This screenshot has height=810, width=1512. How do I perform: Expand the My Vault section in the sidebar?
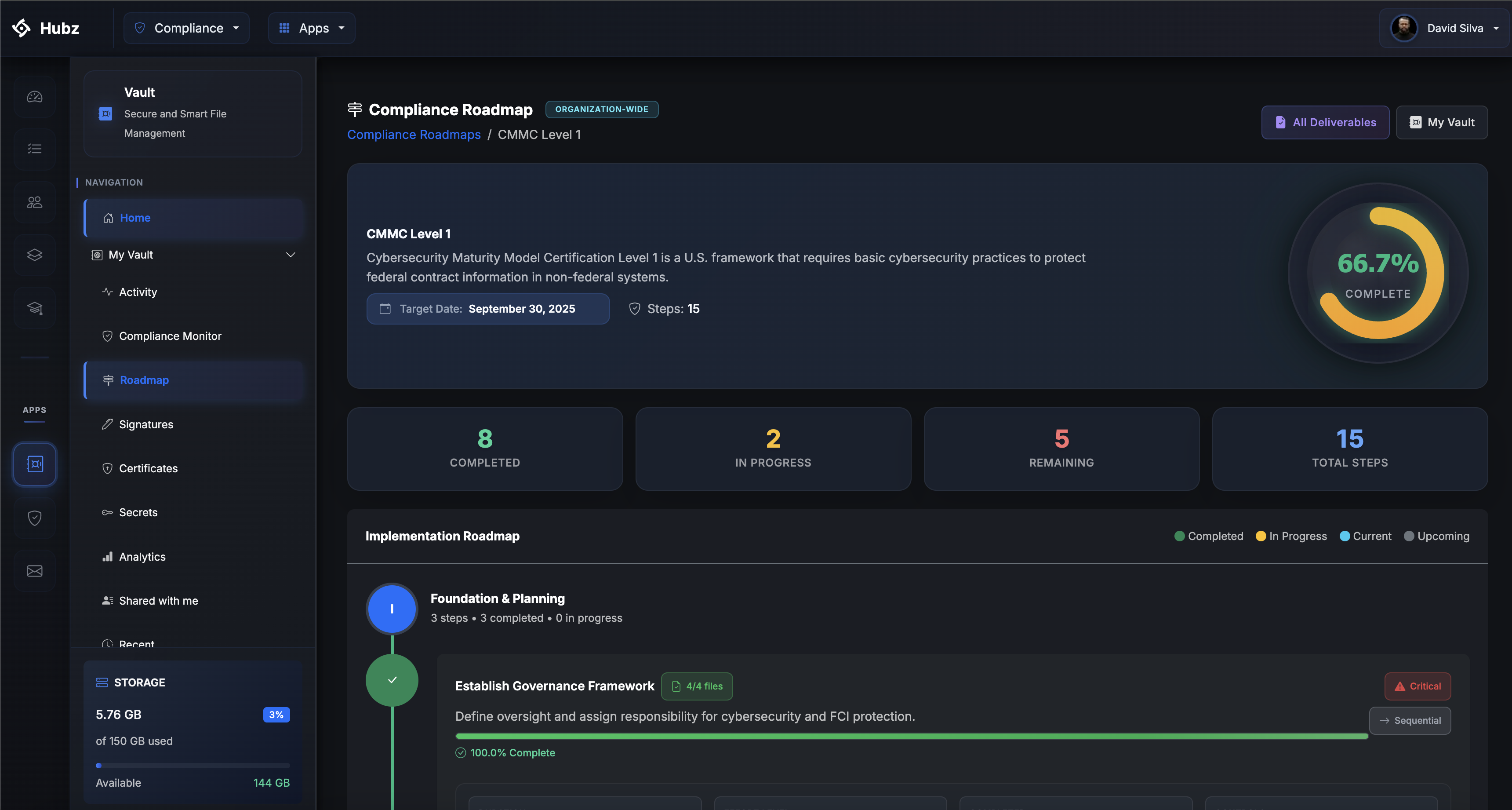click(x=290, y=254)
